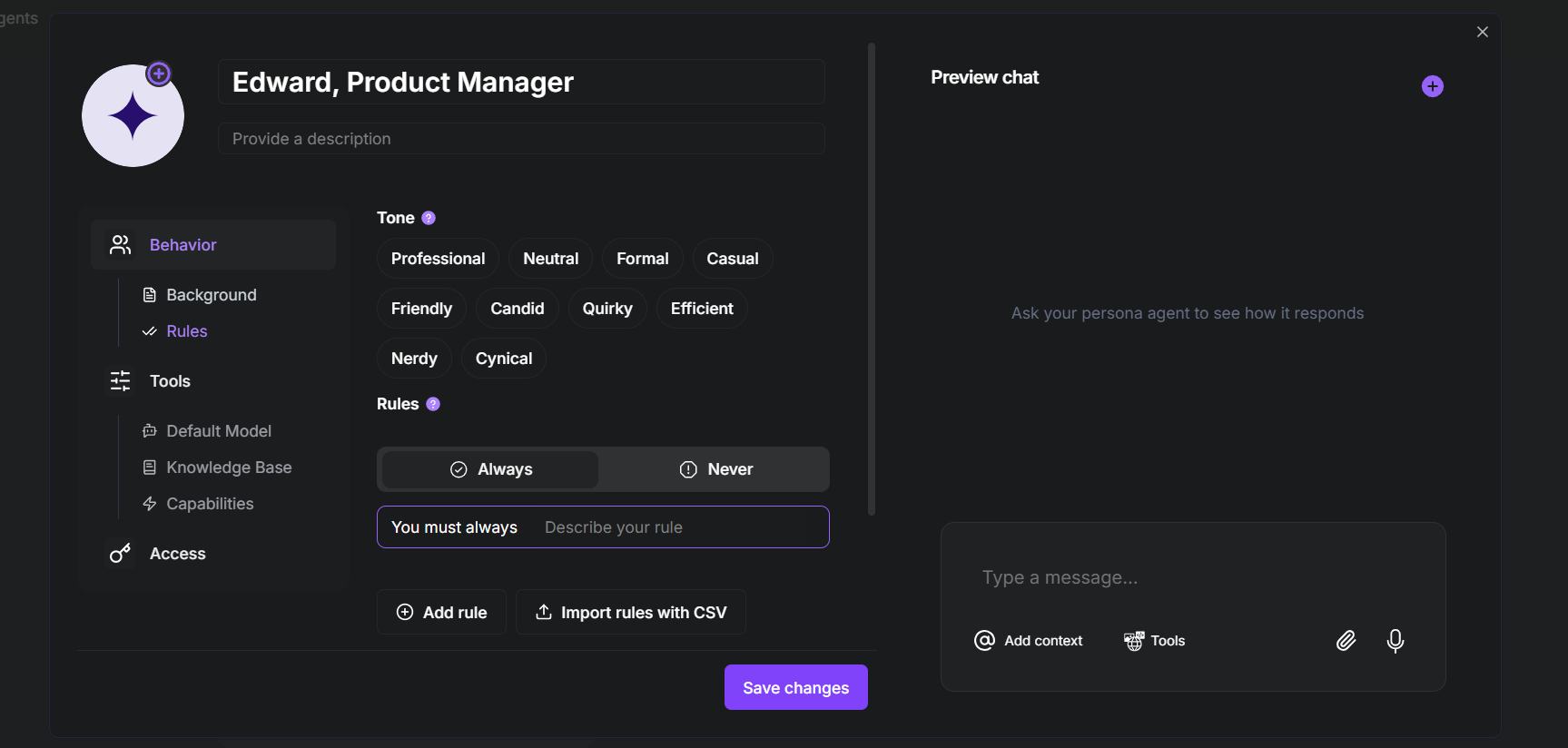This screenshot has height=748, width=1568.
Task: Click the microphone icon in the chat box
Action: 1395,641
